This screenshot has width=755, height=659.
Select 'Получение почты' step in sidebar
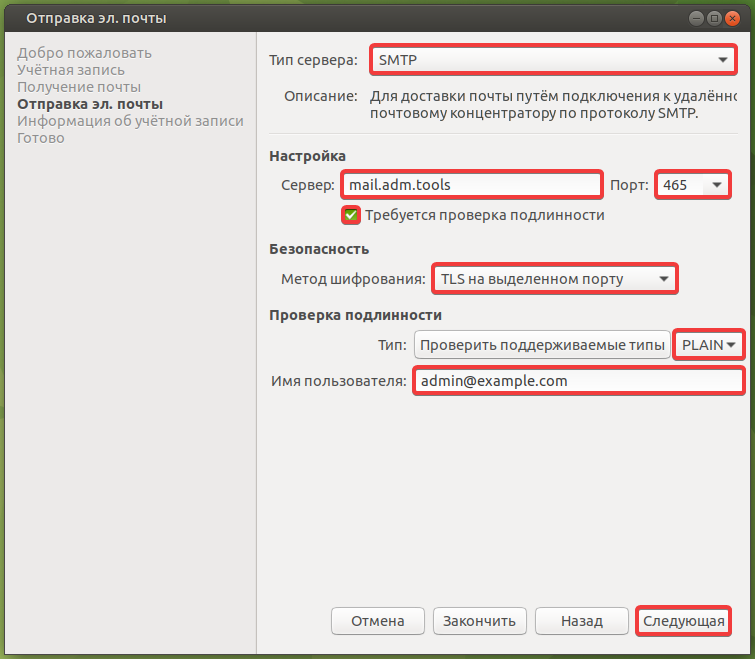79,87
